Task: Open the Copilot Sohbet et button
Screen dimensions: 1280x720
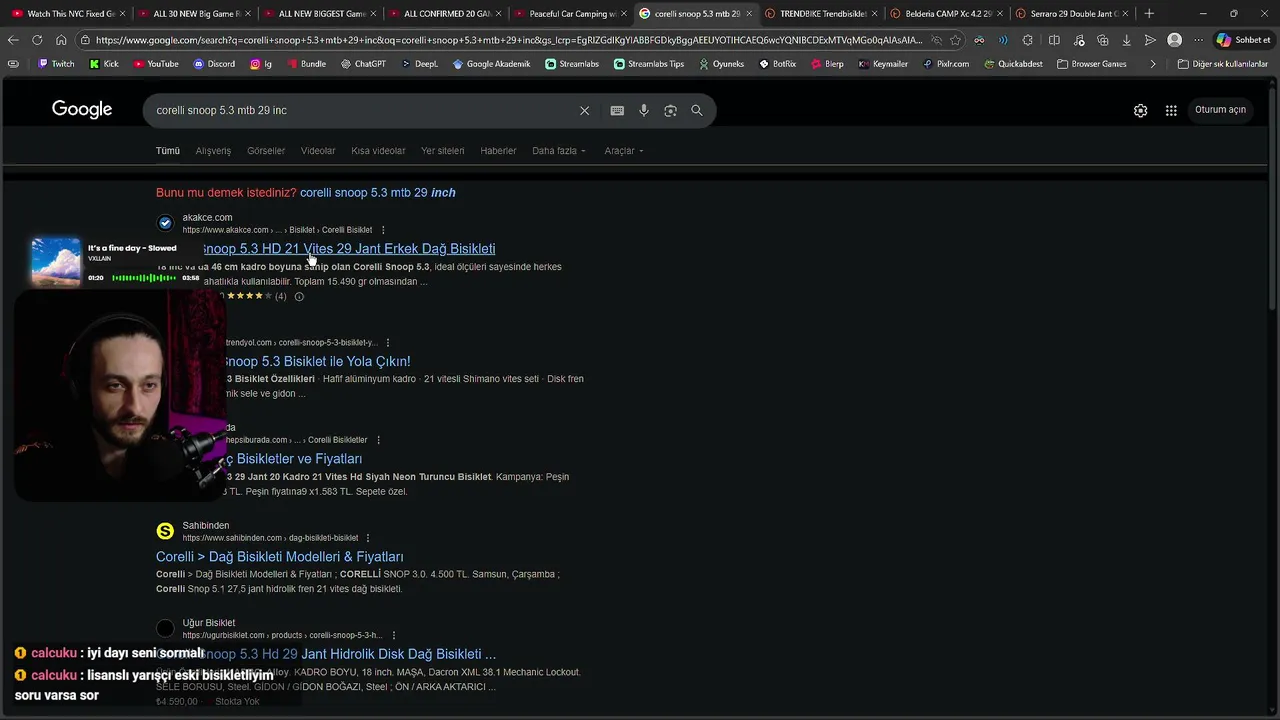Action: (1243, 40)
